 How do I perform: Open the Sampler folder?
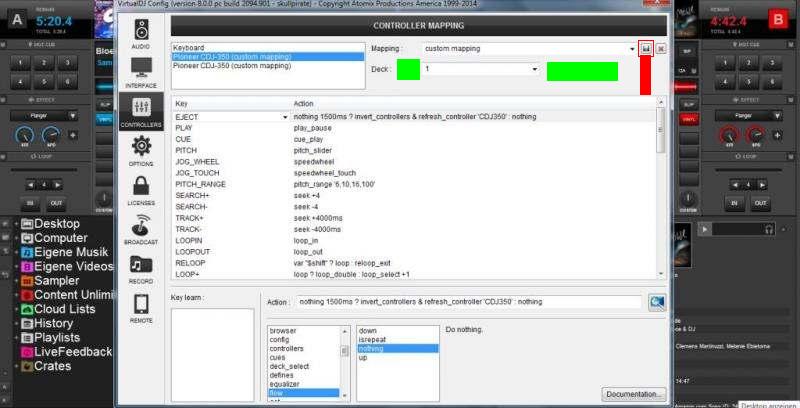click(50, 280)
